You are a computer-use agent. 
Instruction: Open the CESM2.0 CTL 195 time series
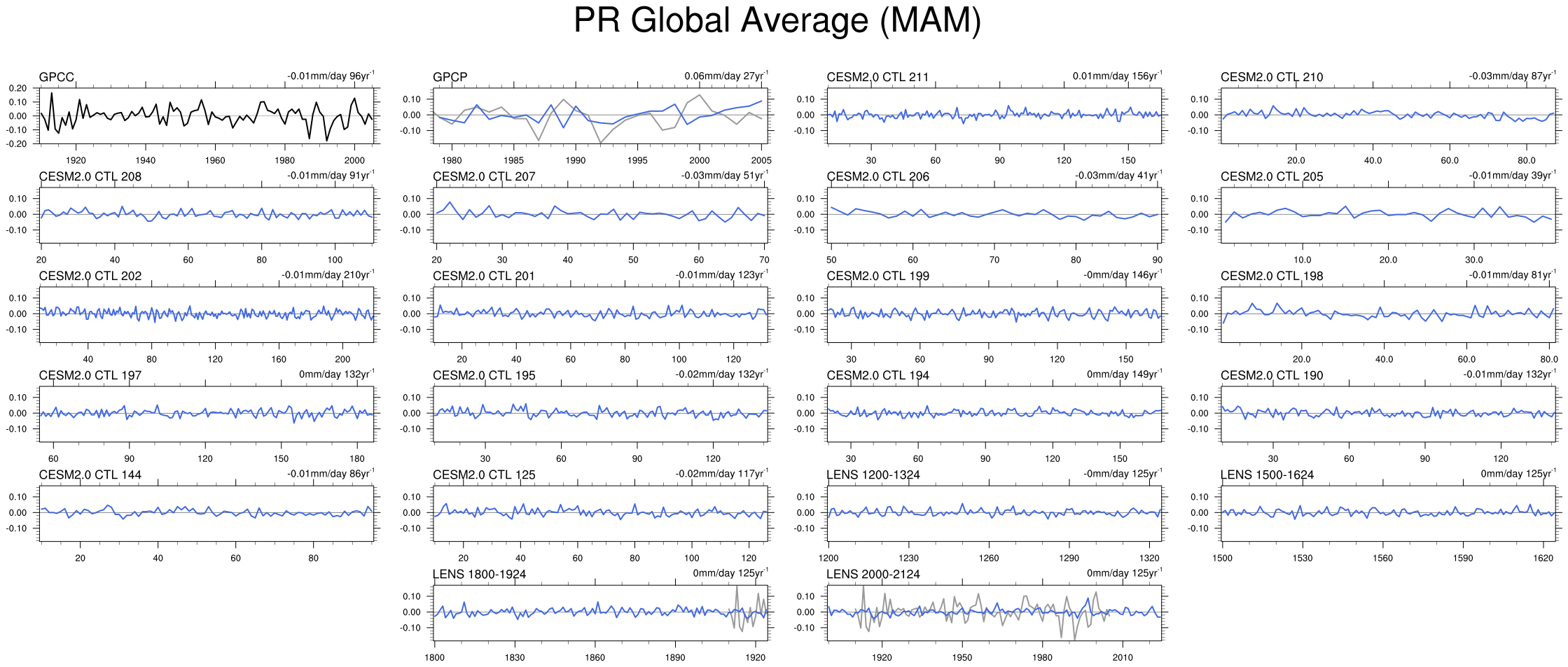coord(600,414)
